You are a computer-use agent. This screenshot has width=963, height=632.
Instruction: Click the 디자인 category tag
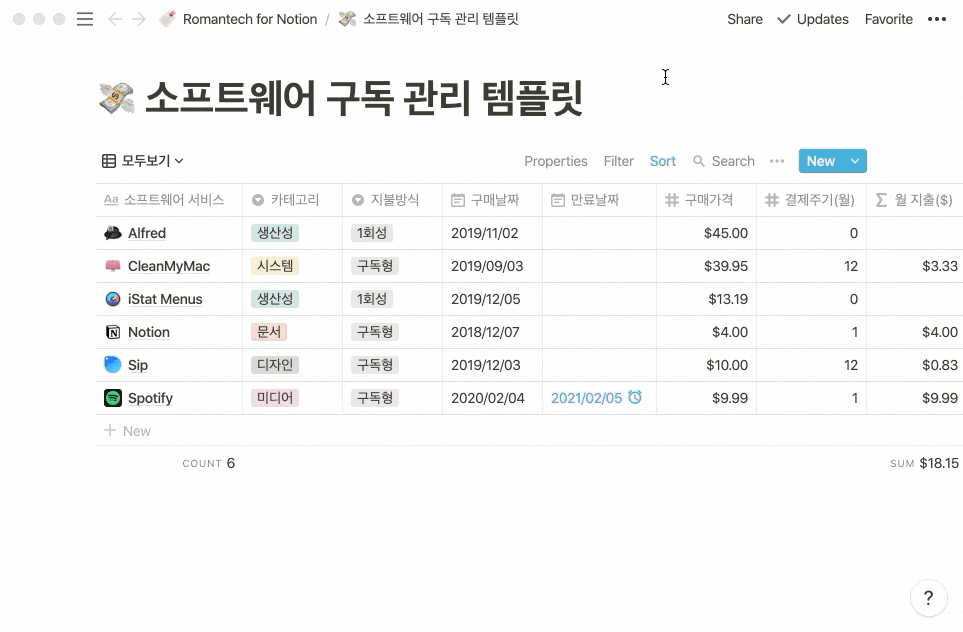click(275, 365)
